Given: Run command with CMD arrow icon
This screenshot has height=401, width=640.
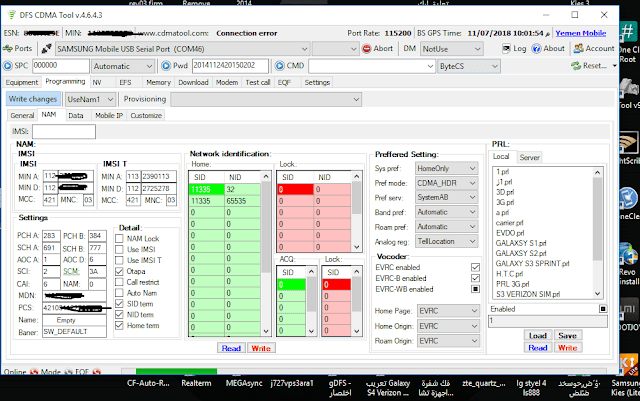Looking at the screenshot, I should pyautogui.click(x=279, y=66).
